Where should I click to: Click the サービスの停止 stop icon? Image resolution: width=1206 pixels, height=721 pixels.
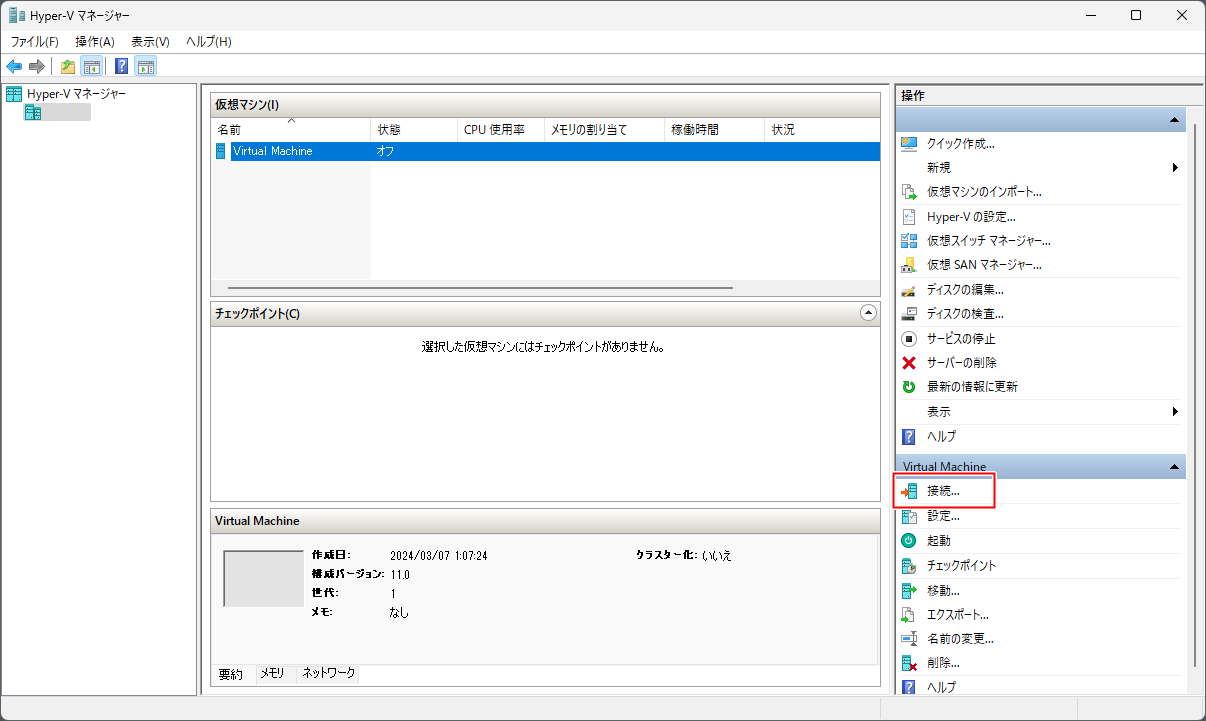tap(909, 339)
